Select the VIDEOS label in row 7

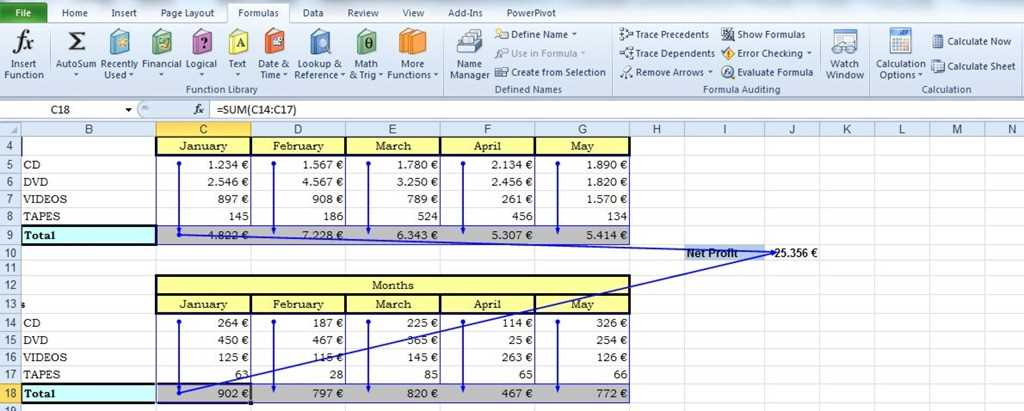click(89, 199)
